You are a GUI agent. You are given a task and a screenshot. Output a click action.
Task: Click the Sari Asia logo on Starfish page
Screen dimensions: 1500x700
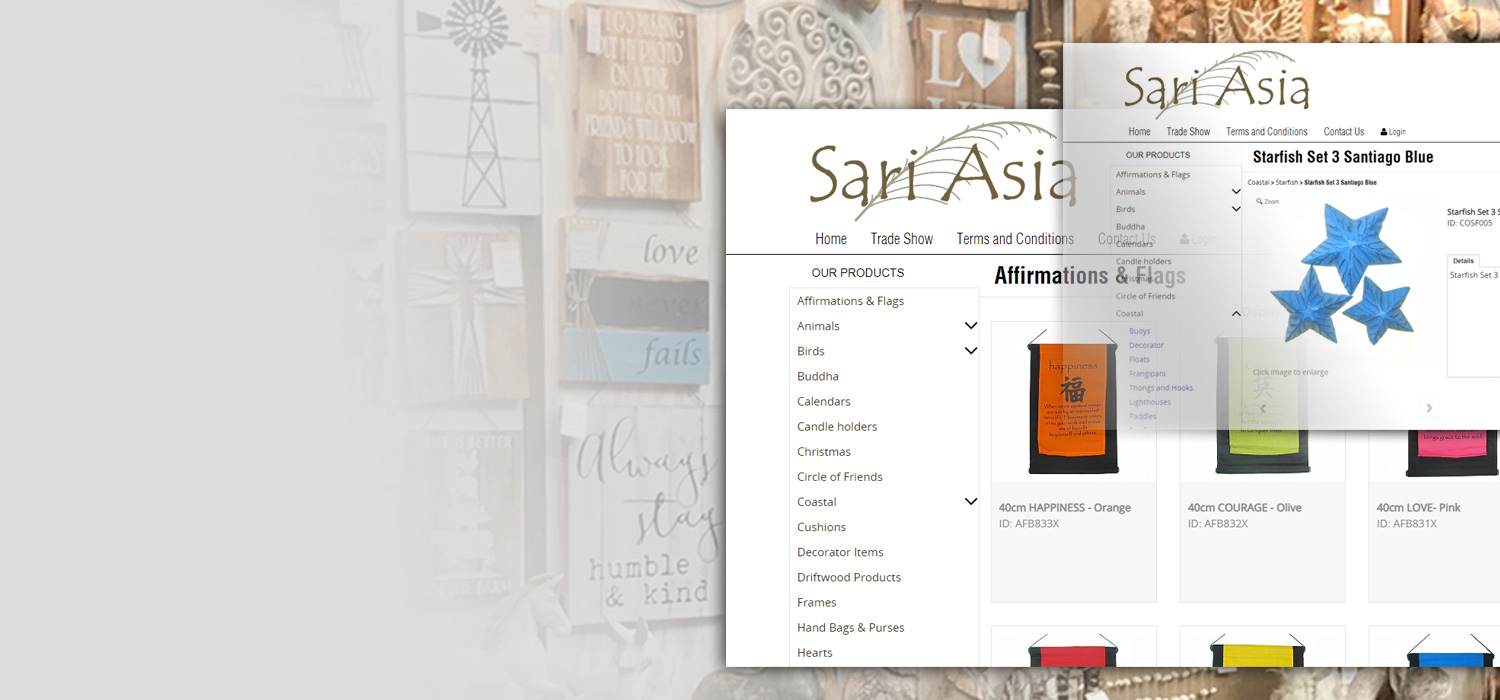point(1216,84)
